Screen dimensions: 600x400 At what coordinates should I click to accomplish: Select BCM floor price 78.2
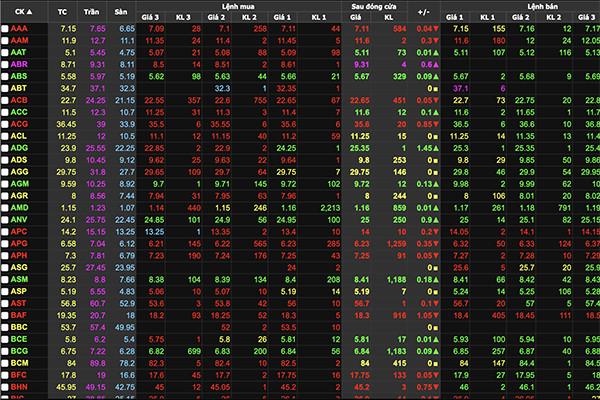pyautogui.click(x=127, y=363)
